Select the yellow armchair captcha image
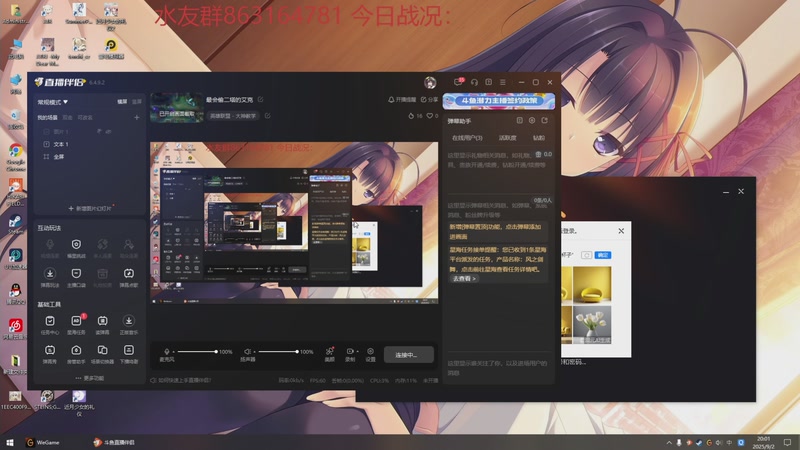 click(592, 286)
